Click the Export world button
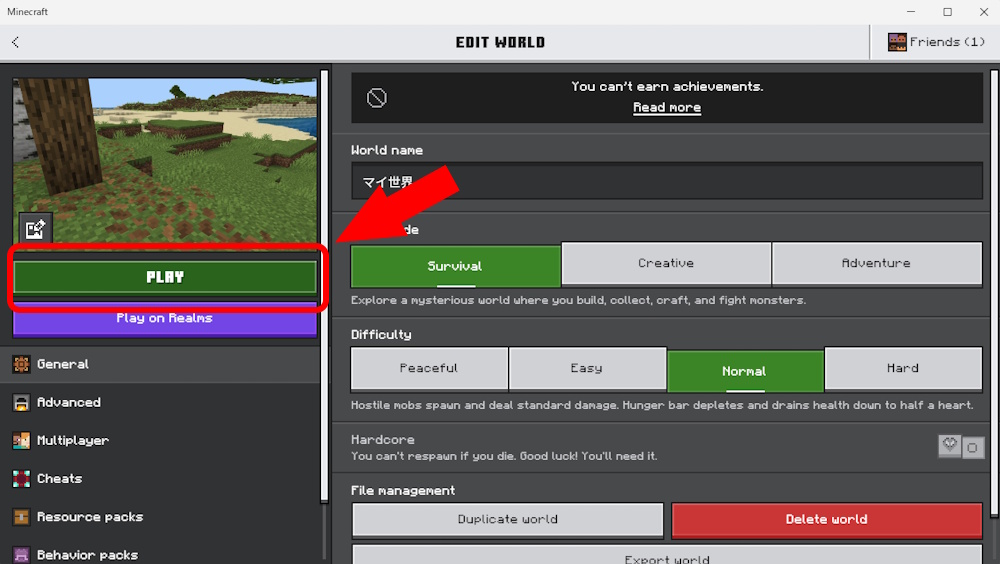 (667, 555)
